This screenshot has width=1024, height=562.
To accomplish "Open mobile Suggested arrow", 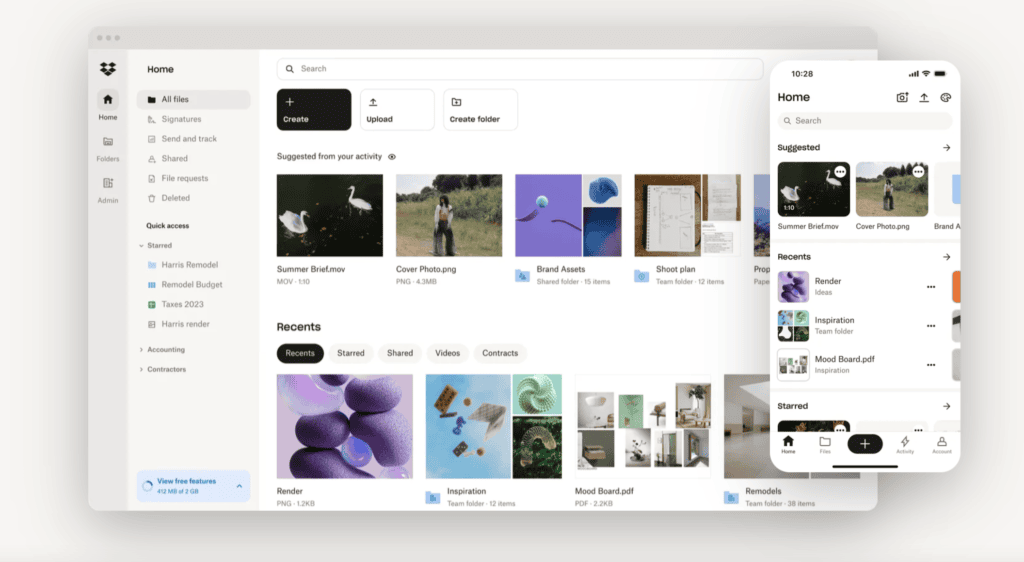I will pyautogui.click(x=946, y=148).
